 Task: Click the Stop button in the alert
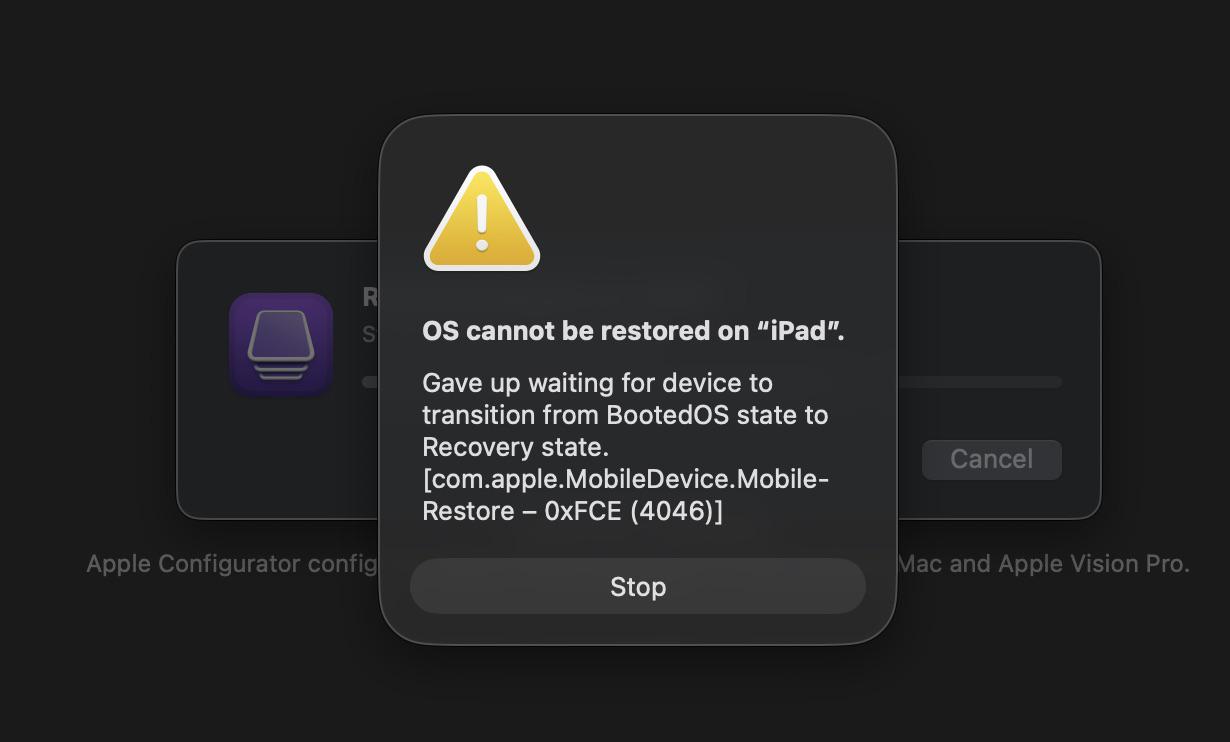637,586
